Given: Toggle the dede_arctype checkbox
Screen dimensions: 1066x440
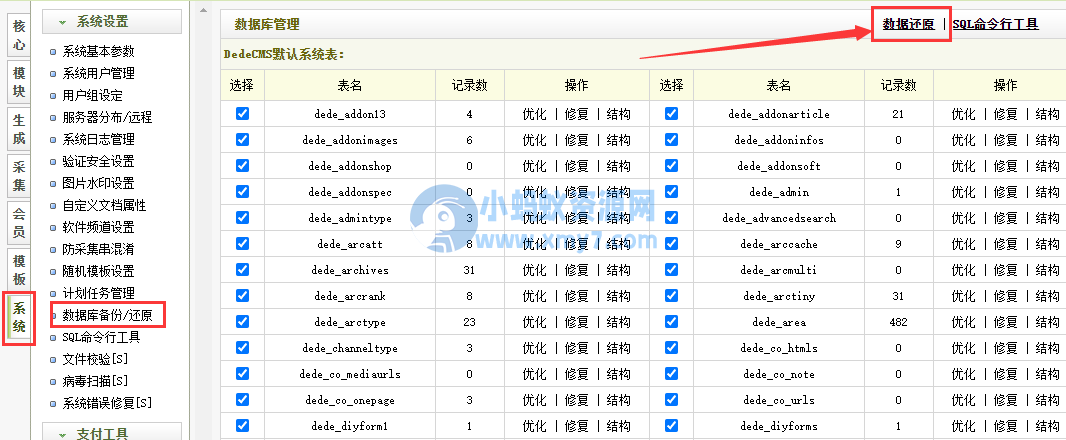Looking at the screenshot, I should (x=242, y=322).
